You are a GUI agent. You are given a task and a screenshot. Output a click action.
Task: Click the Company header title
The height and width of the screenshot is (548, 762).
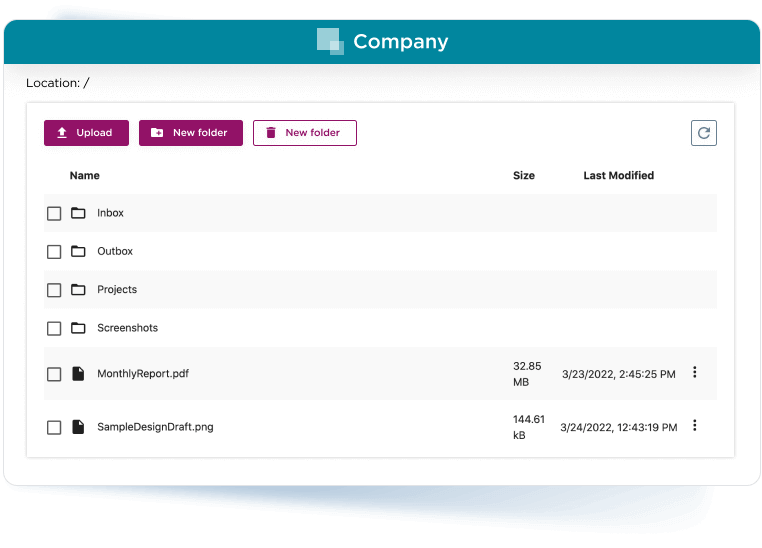pyautogui.click(x=400, y=42)
